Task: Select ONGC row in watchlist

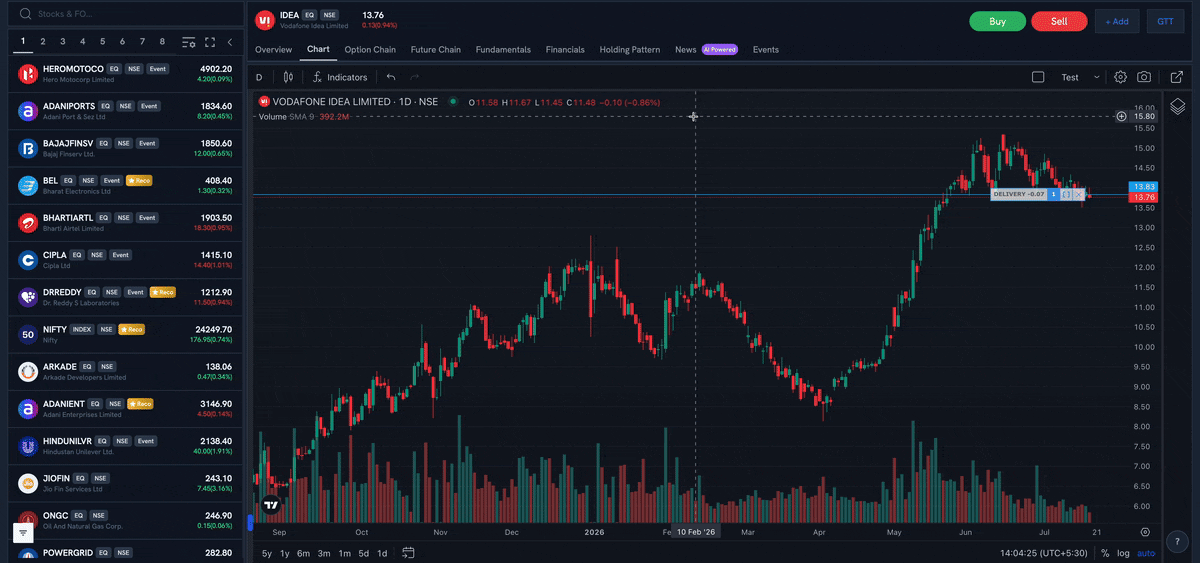Action: pyautogui.click(x=125, y=522)
